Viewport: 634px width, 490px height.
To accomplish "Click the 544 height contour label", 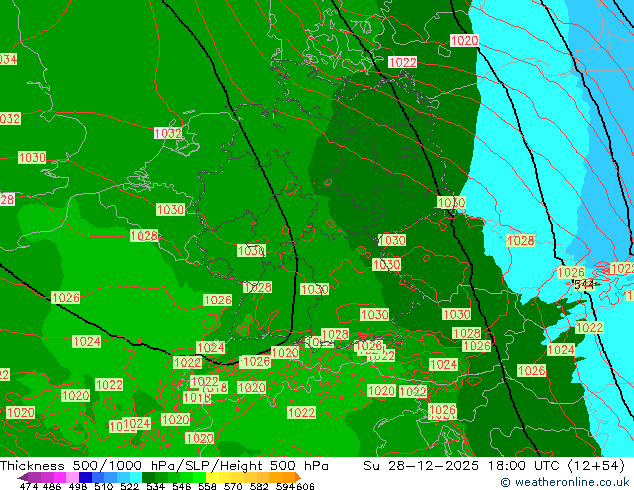I will [584, 284].
